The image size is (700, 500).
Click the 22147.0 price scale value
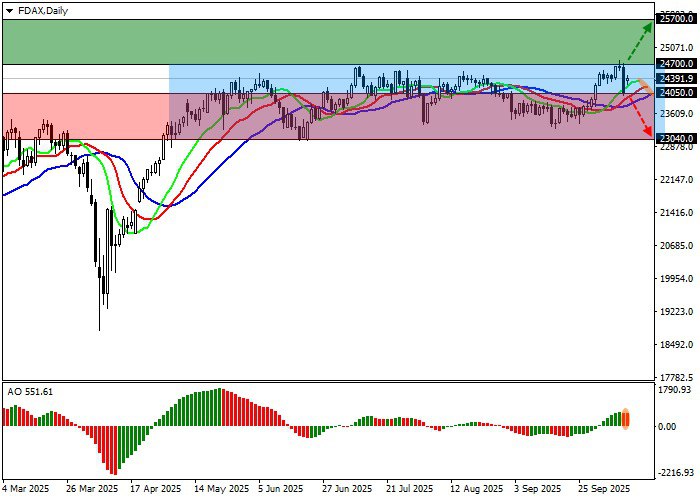tap(676, 179)
